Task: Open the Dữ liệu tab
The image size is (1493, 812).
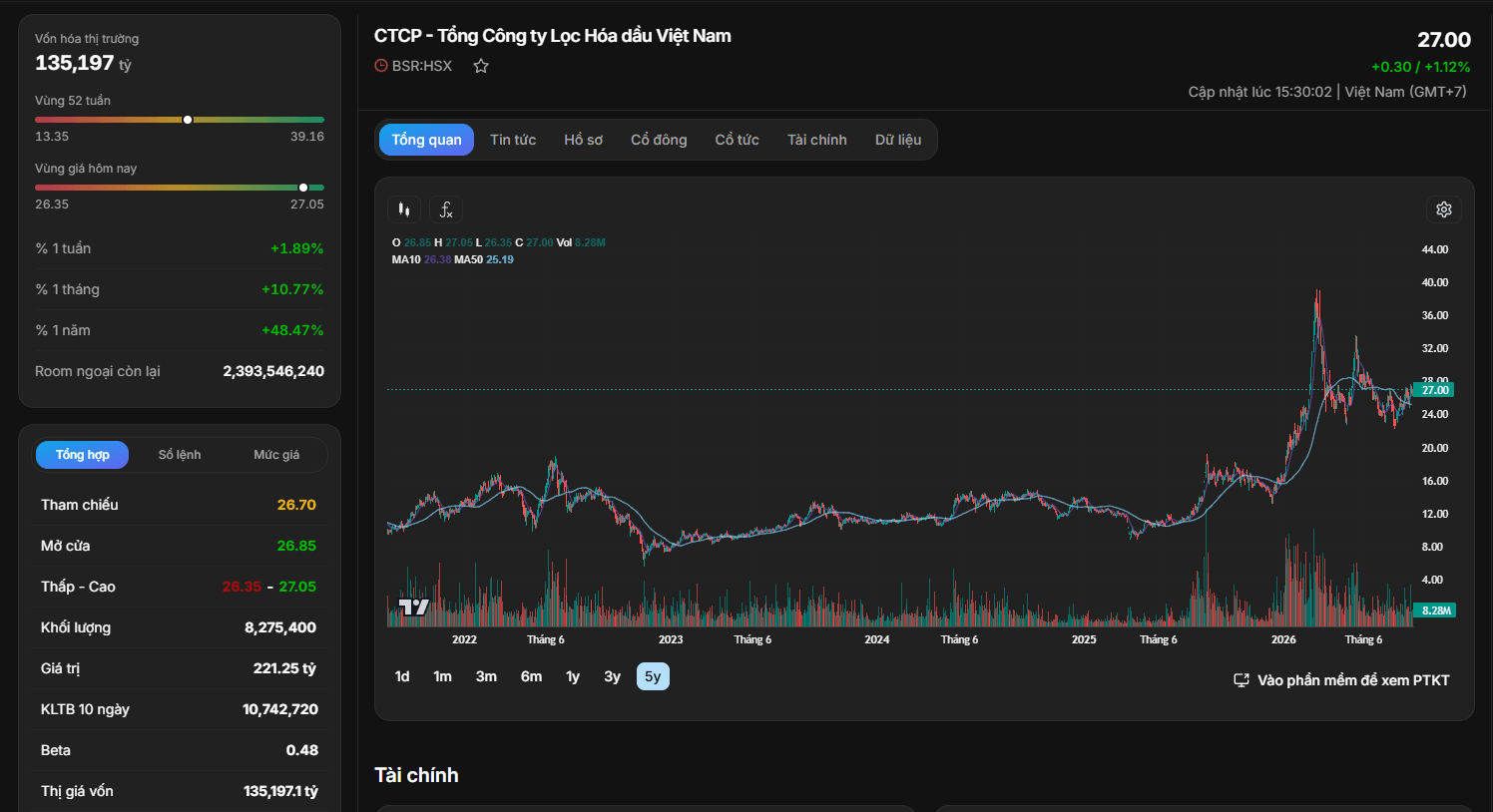Action: click(898, 140)
